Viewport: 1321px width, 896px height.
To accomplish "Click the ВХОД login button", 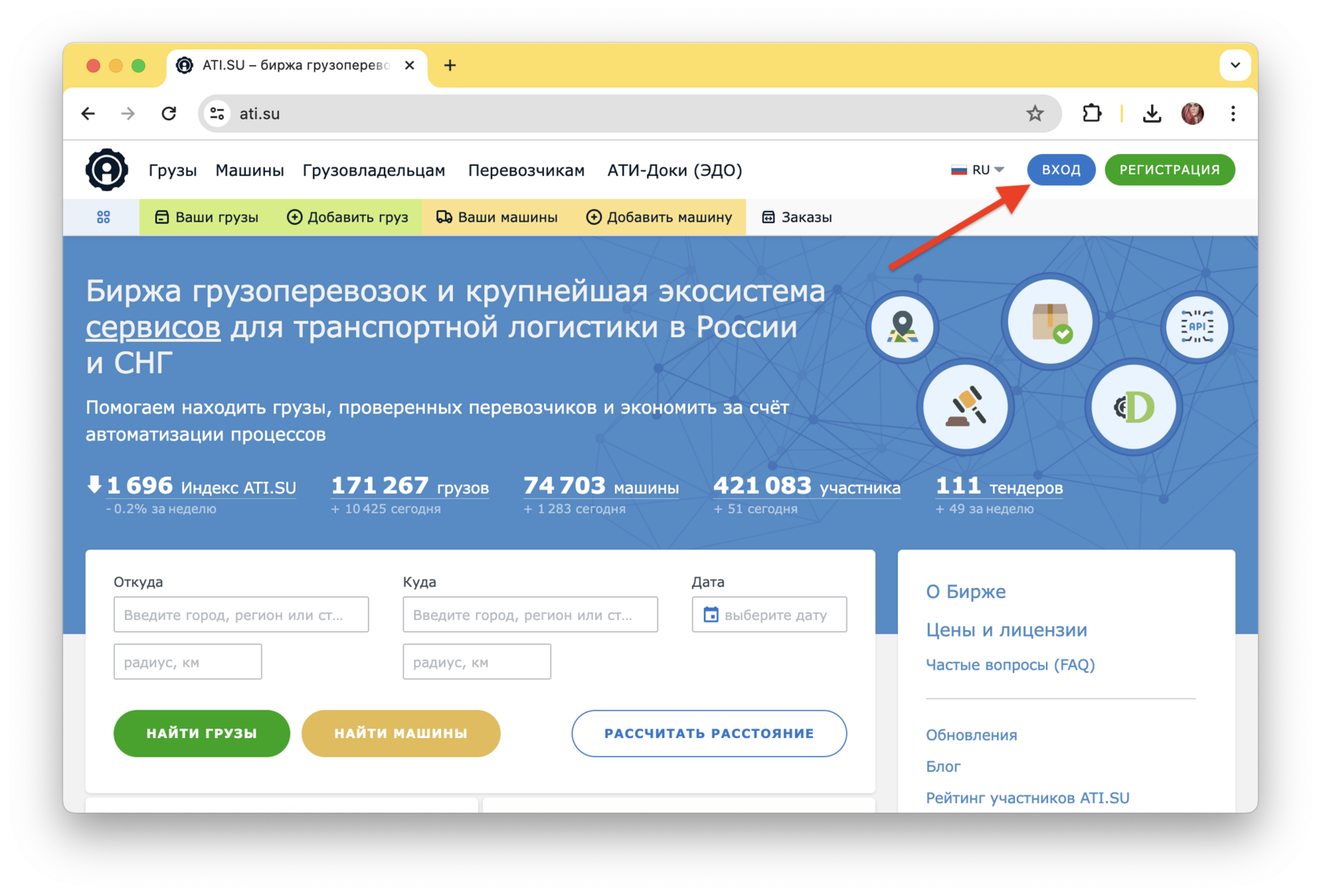I will point(1061,170).
